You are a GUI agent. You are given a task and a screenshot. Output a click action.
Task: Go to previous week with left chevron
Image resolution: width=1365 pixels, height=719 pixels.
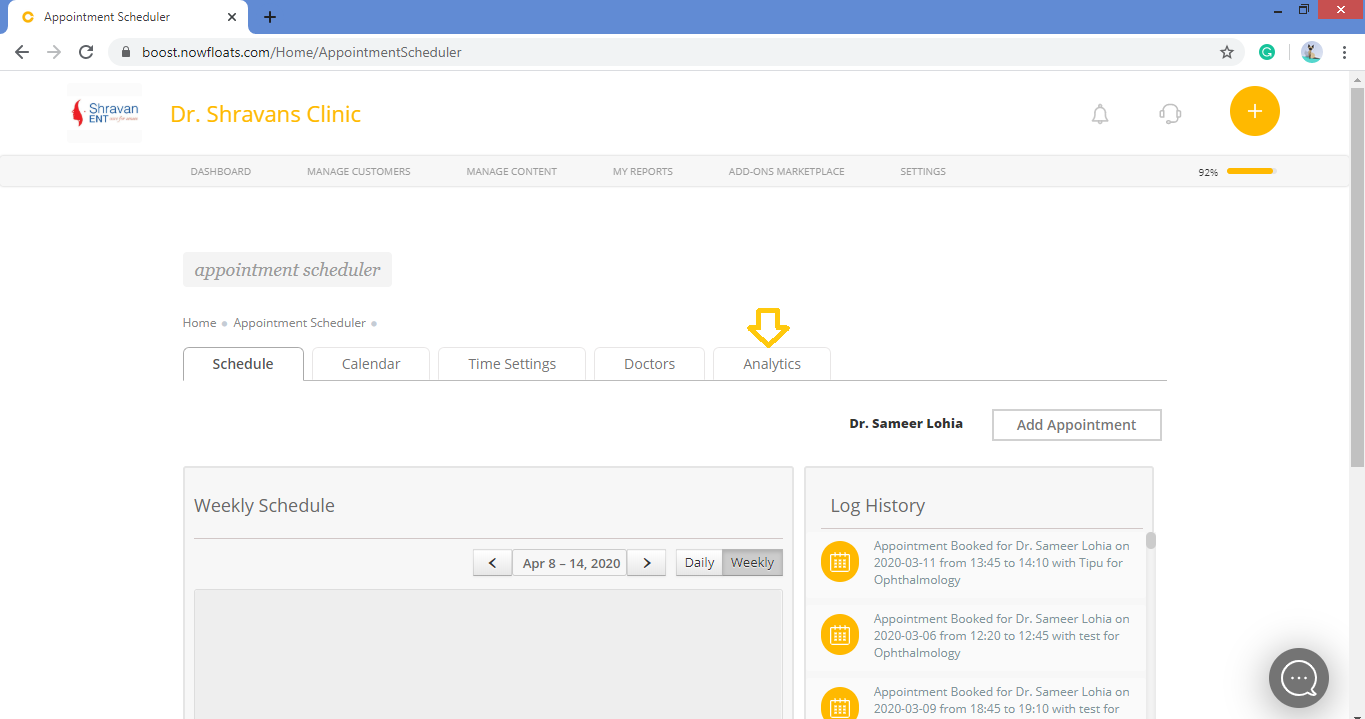coord(491,562)
